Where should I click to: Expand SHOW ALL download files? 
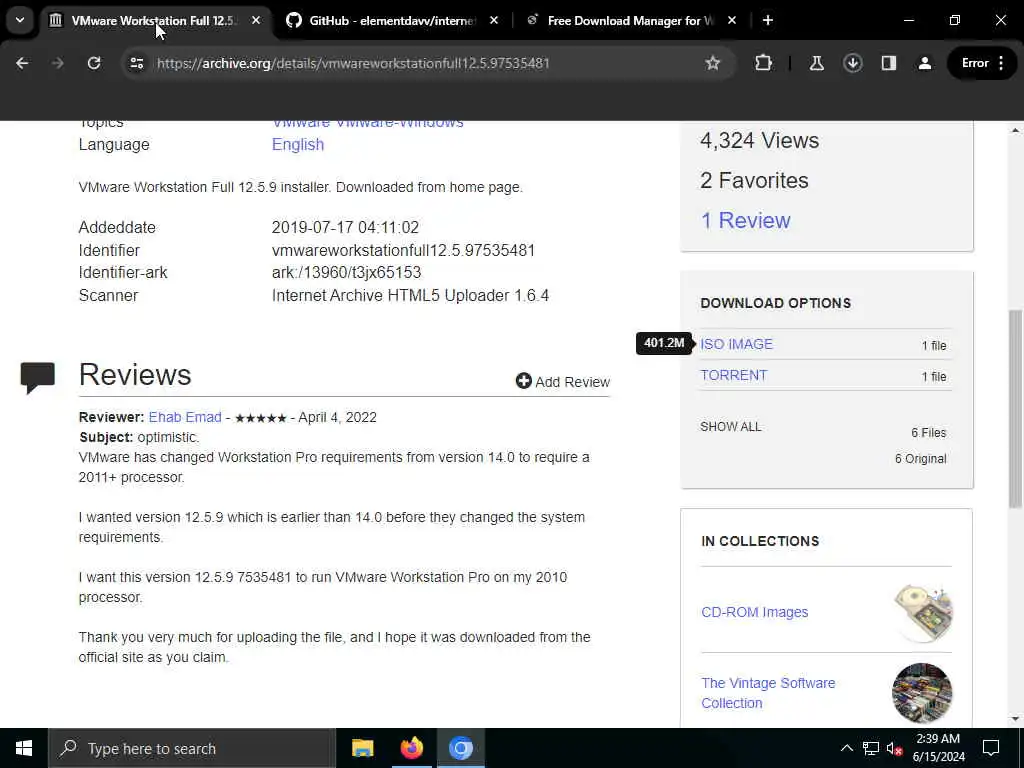pos(731,427)
